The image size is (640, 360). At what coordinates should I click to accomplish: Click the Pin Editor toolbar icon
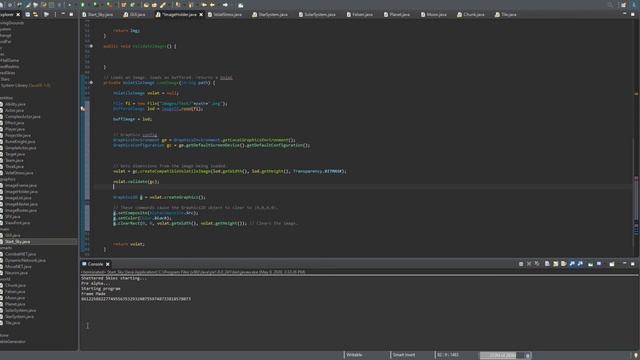coord(241,5)
